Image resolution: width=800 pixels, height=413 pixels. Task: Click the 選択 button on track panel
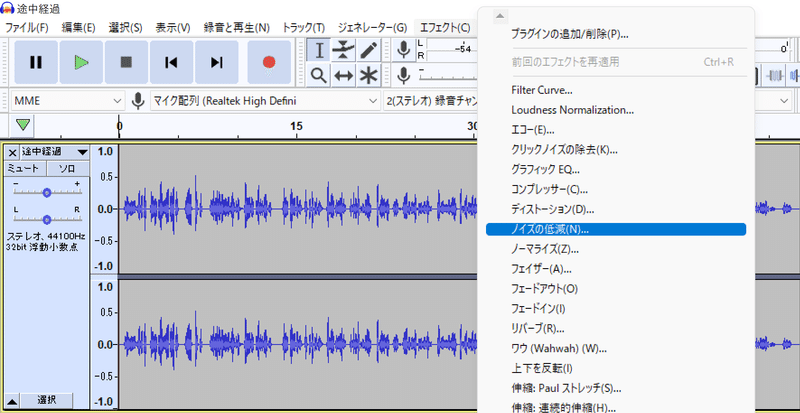tap(46, 400)
